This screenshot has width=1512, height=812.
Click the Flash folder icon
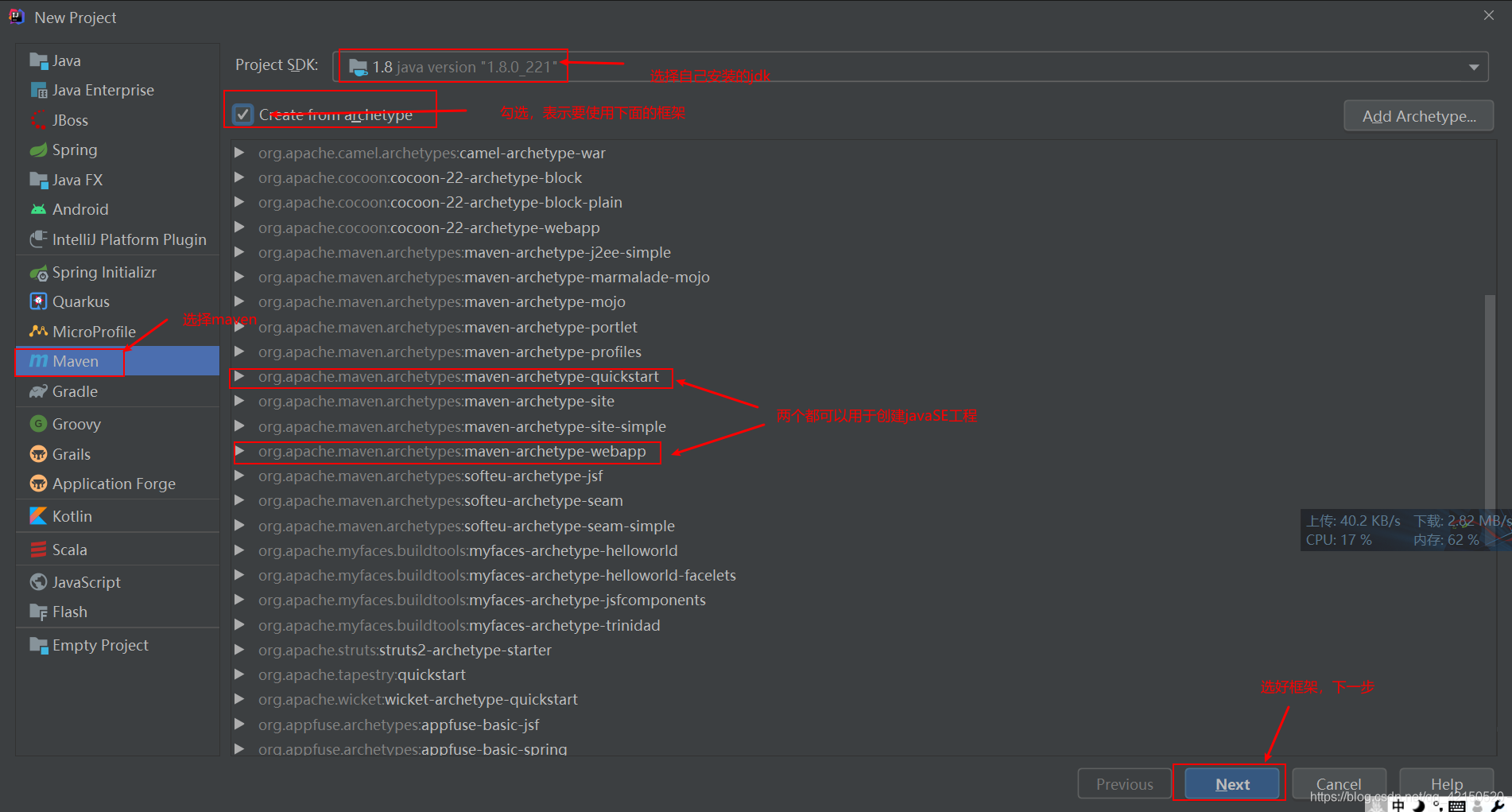pyautogui.click(x=38, y=612)
